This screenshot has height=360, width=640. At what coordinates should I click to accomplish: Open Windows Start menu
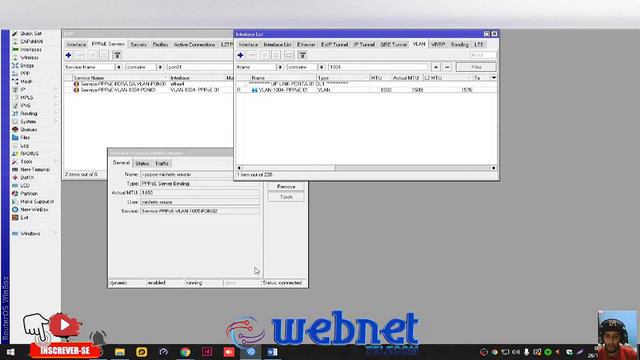(10, 352)
